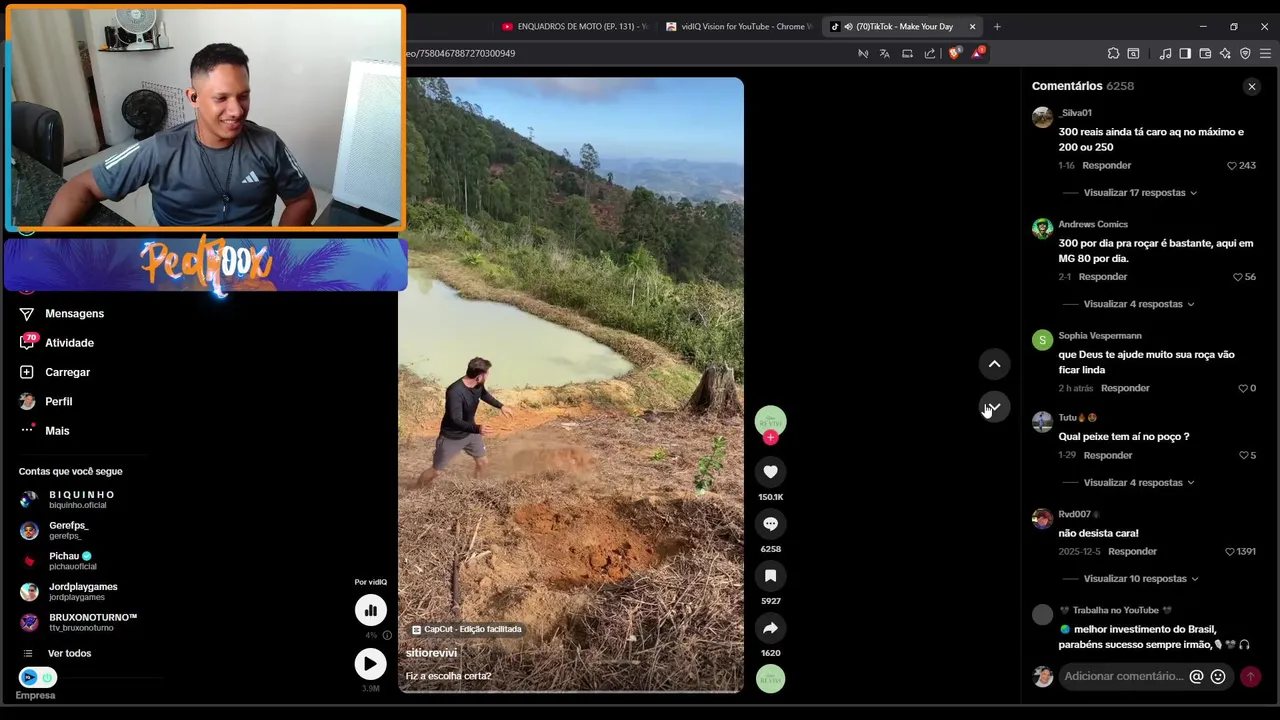This screenshot has height=720, width=1280.
Task: Reply to Andrews Comics with Responder
Action: [x=1103, y=277]
